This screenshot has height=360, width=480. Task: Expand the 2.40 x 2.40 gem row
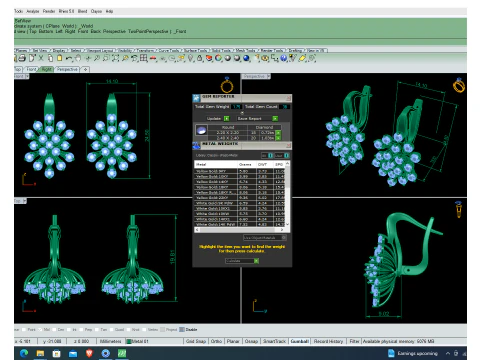[x=278, y=138]
